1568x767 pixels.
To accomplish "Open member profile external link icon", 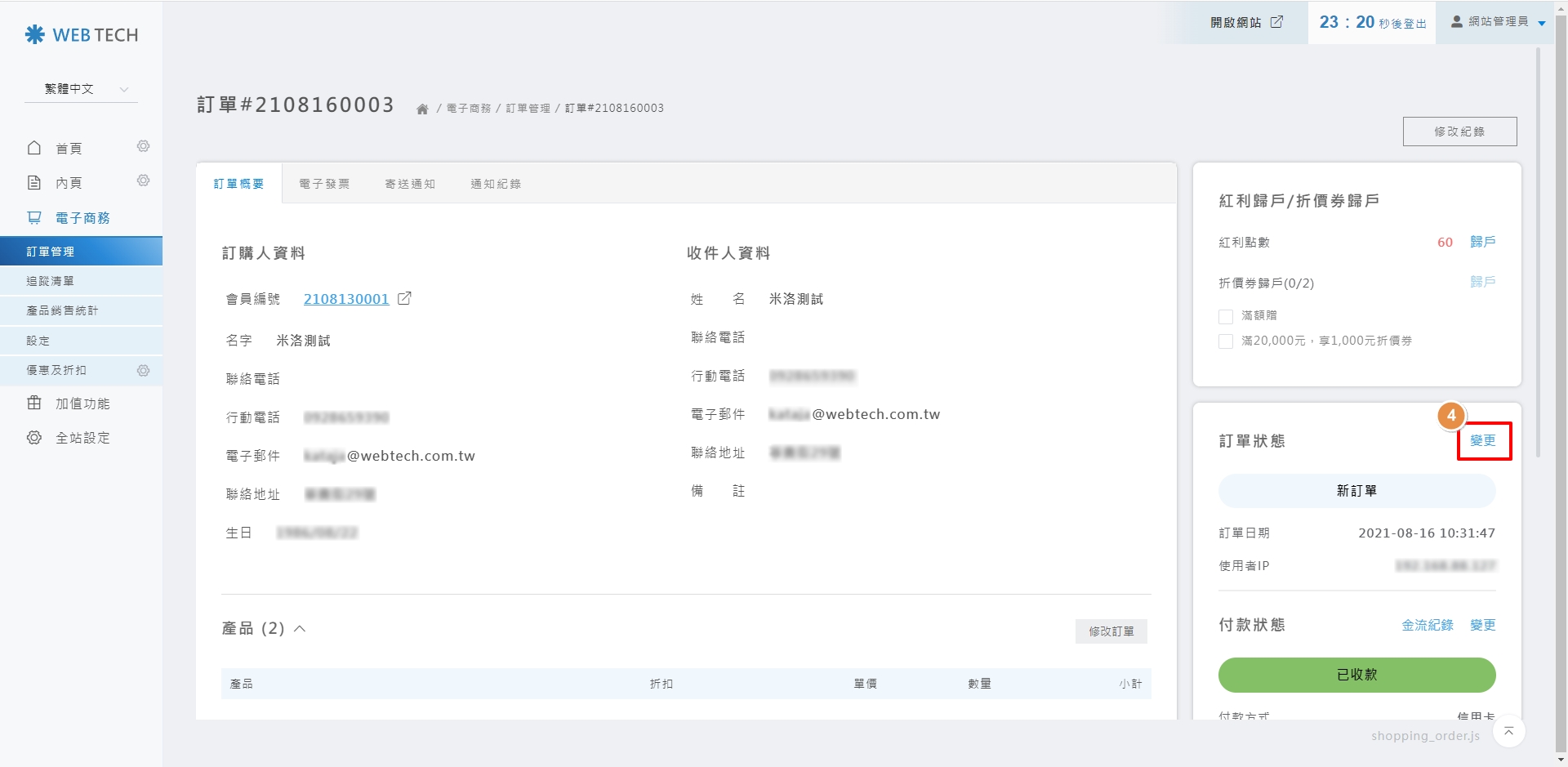I will [404, 299].
